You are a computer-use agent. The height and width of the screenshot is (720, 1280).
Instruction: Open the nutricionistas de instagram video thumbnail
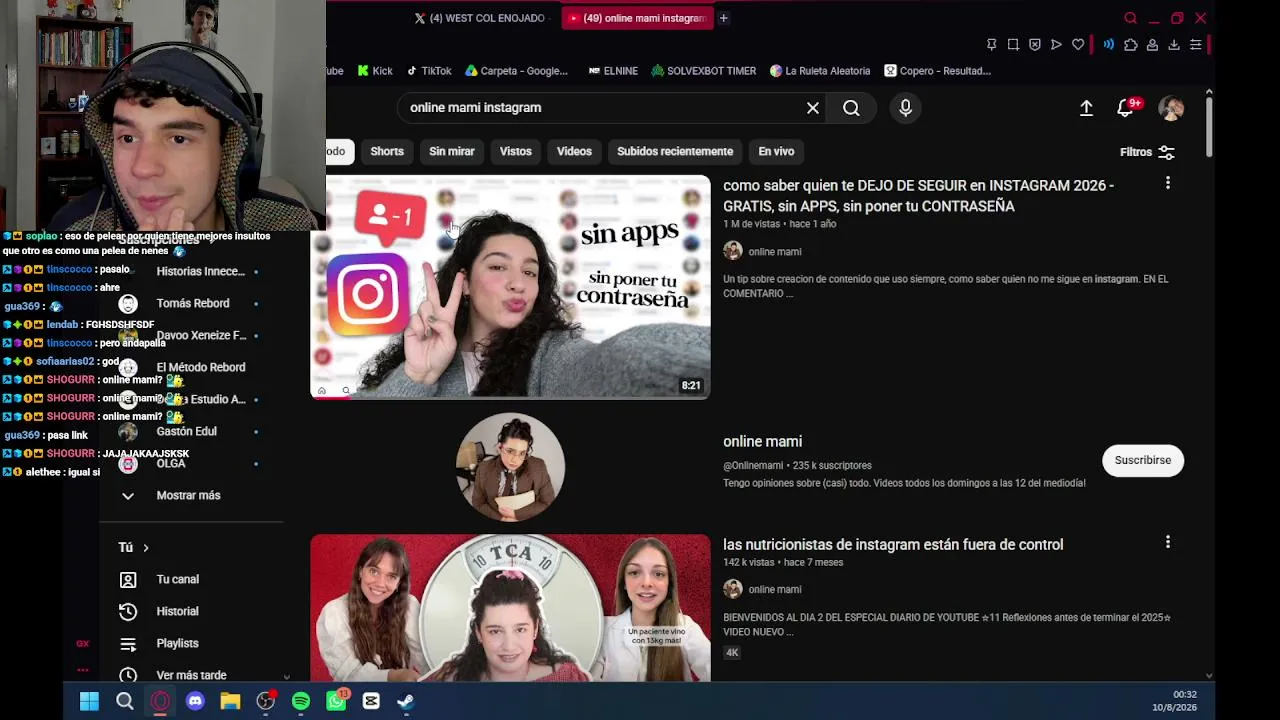click(510, 608)
